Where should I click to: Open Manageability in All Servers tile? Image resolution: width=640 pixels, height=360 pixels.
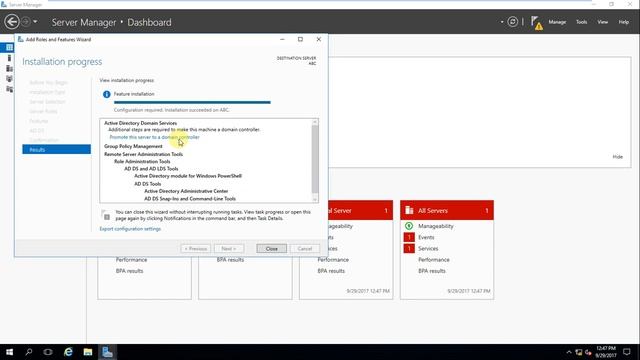point(436,226)
